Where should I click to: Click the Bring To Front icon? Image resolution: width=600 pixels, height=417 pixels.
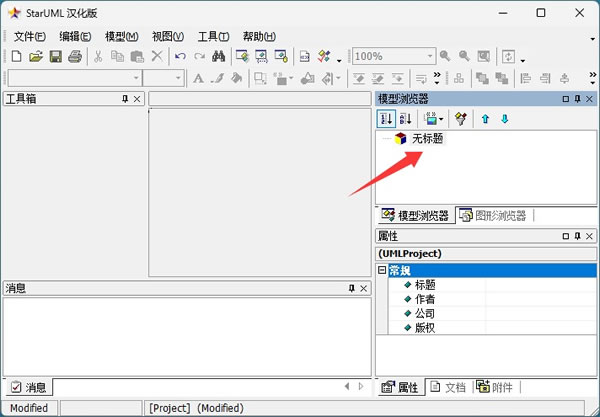click(482, 79)
